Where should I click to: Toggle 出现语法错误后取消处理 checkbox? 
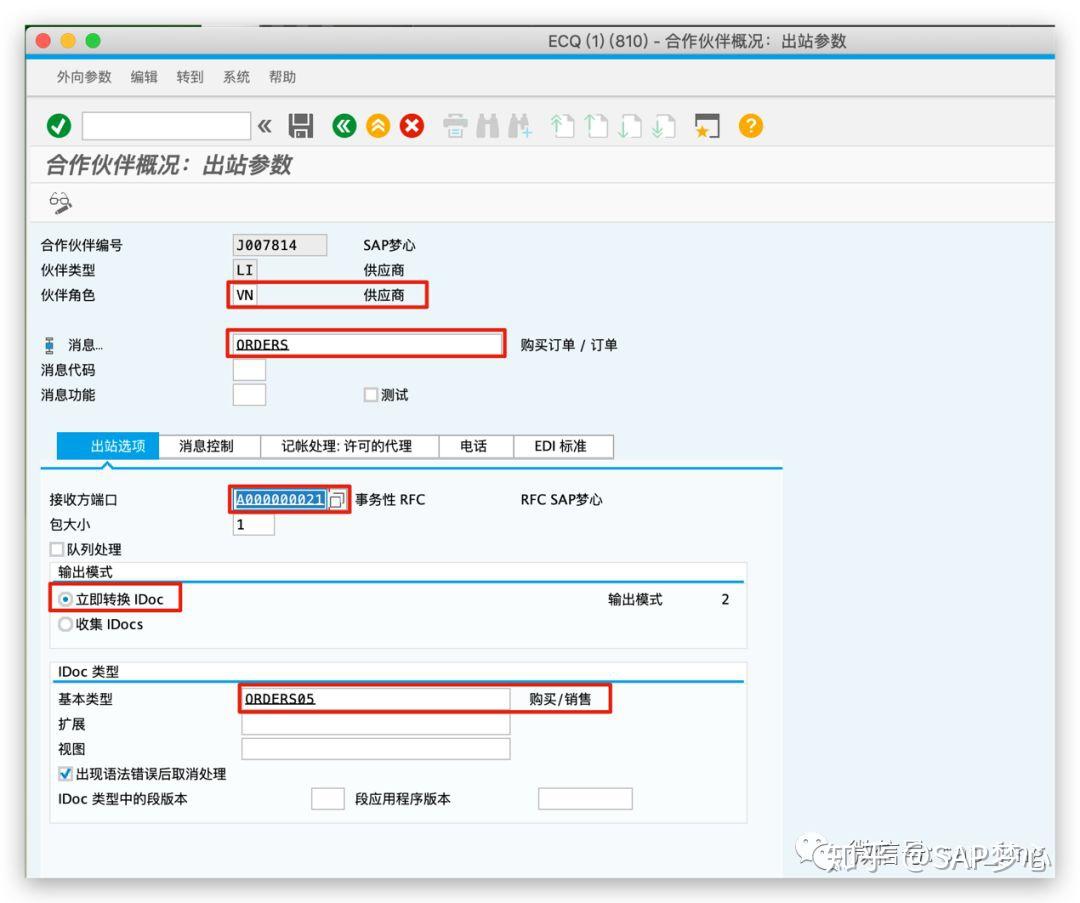tap(65, 774)
